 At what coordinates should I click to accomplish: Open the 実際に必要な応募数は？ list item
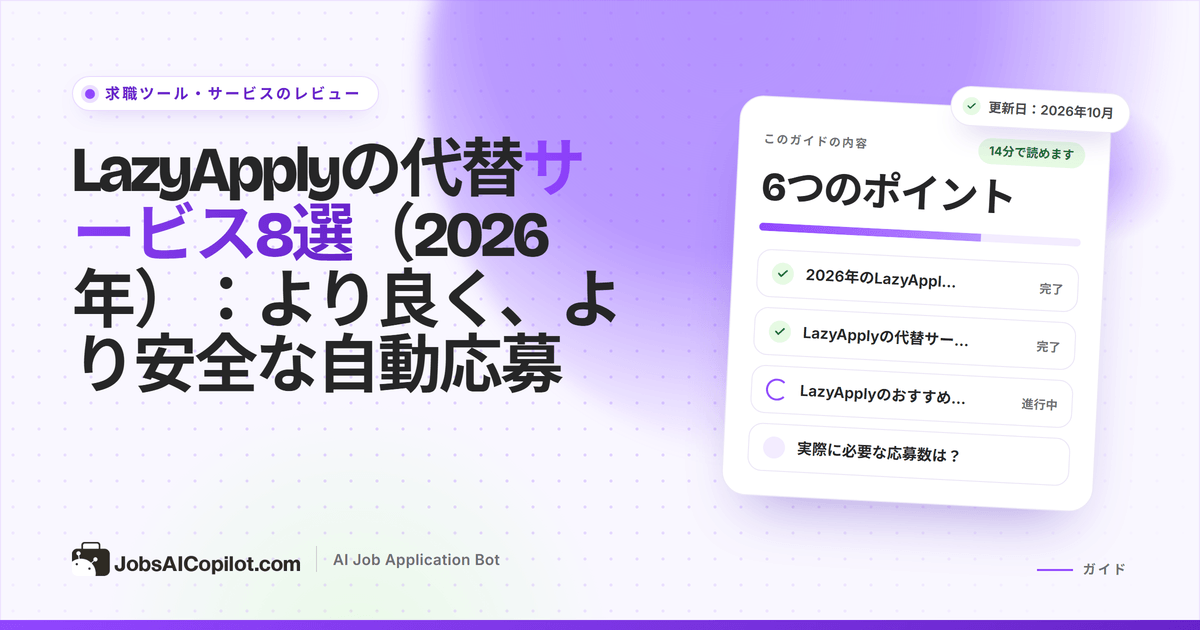pos(909,453)
